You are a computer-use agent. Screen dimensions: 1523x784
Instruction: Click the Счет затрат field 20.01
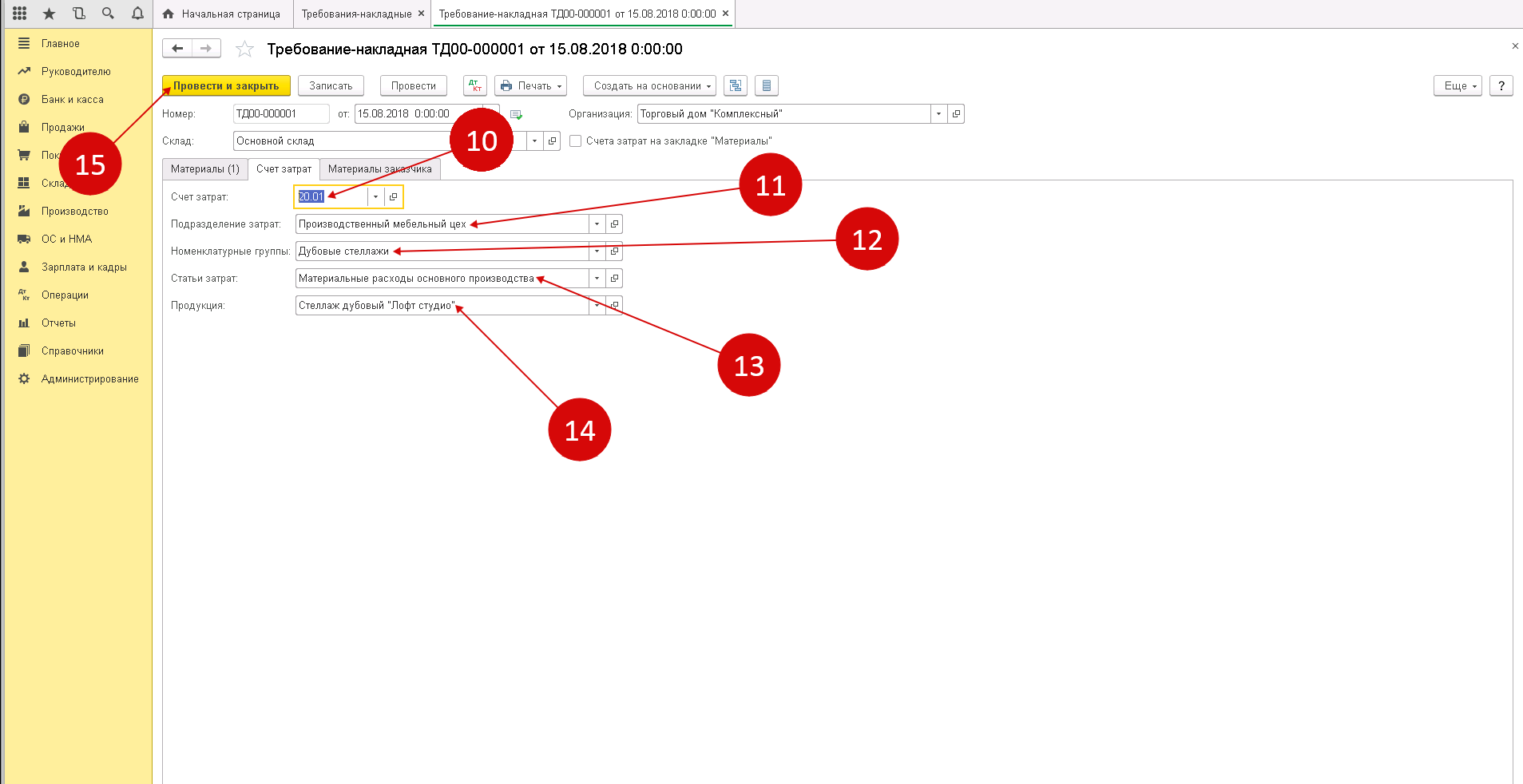click(331, 196)
